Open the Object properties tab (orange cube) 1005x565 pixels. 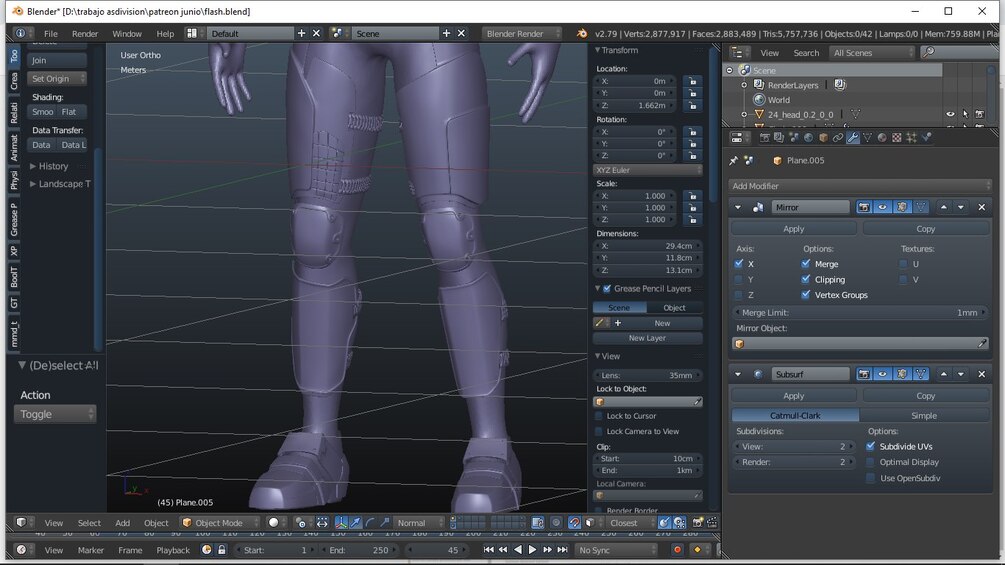(x=824, y=138)
